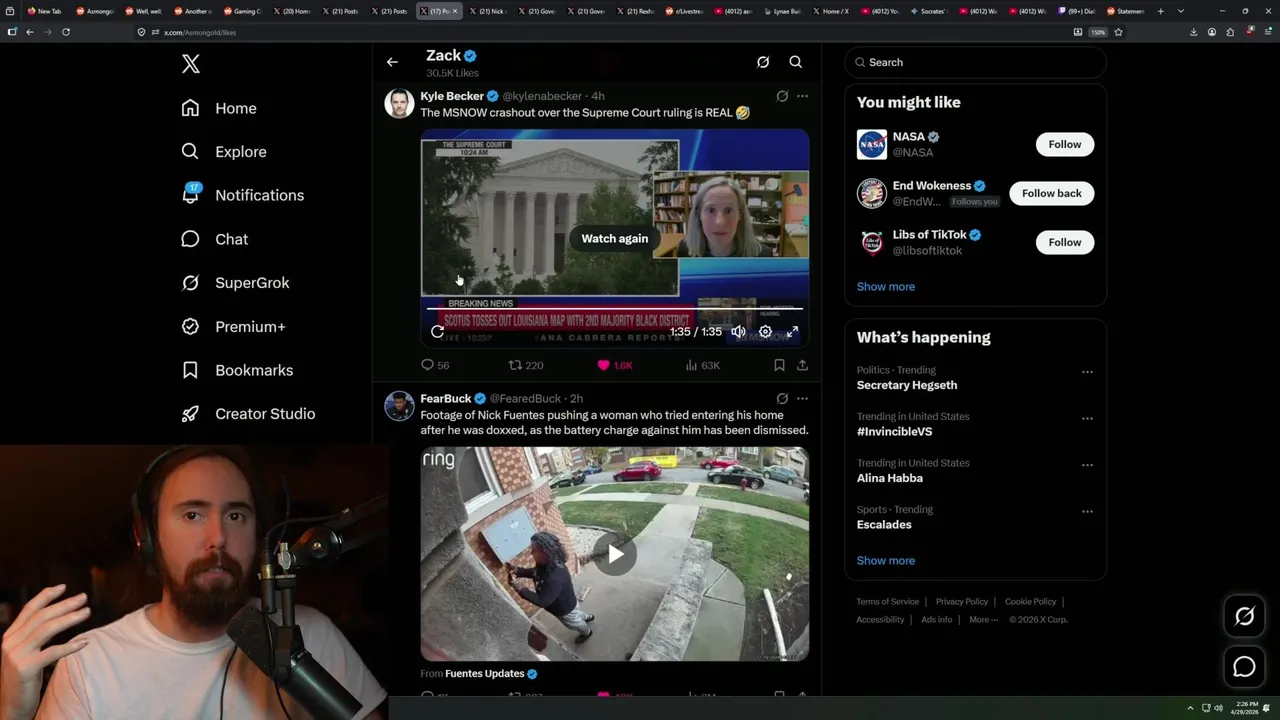The height and width of the screenshot is (720, 1280).
Task: Click Show more under What's happening
Action: click(x=886, y=560)
